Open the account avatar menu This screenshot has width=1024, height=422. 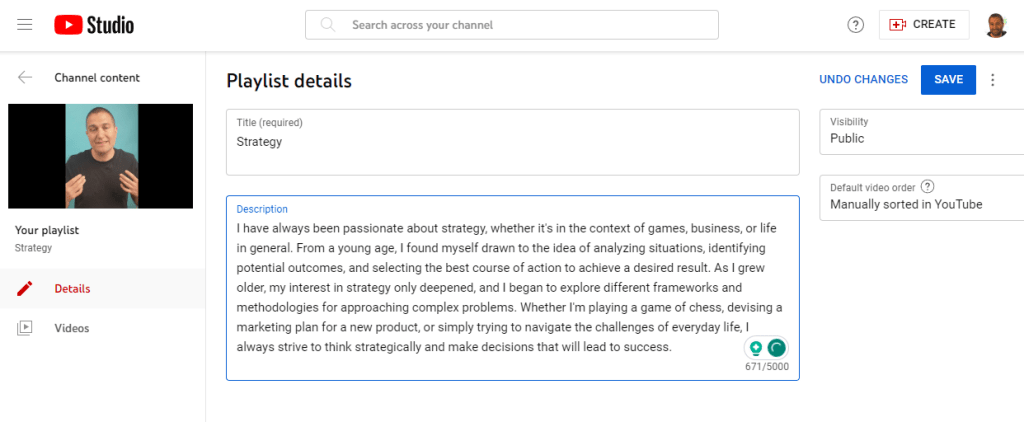[x=997, y=25]
